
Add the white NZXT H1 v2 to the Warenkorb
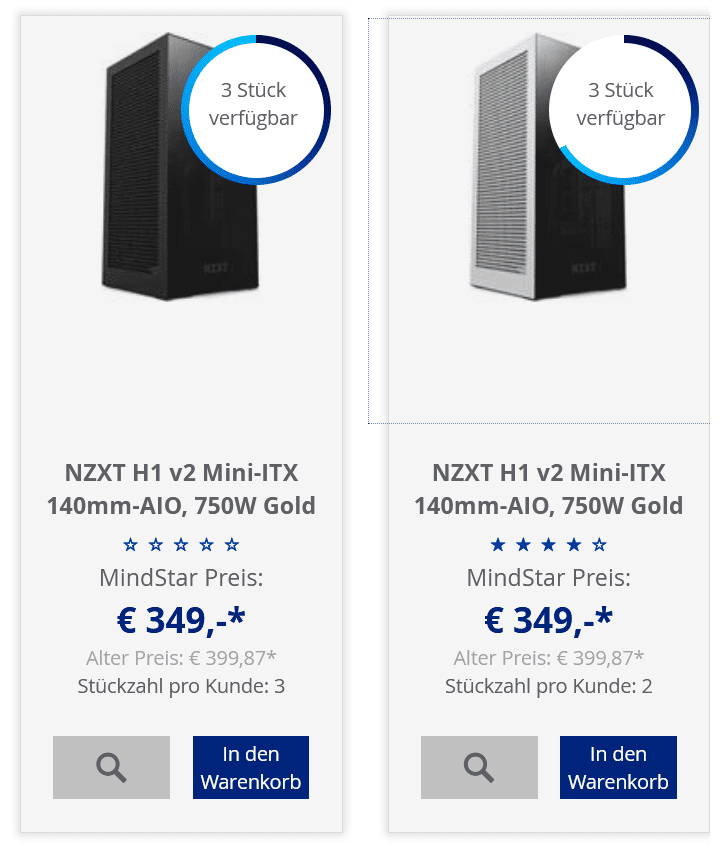coord(618,767)
